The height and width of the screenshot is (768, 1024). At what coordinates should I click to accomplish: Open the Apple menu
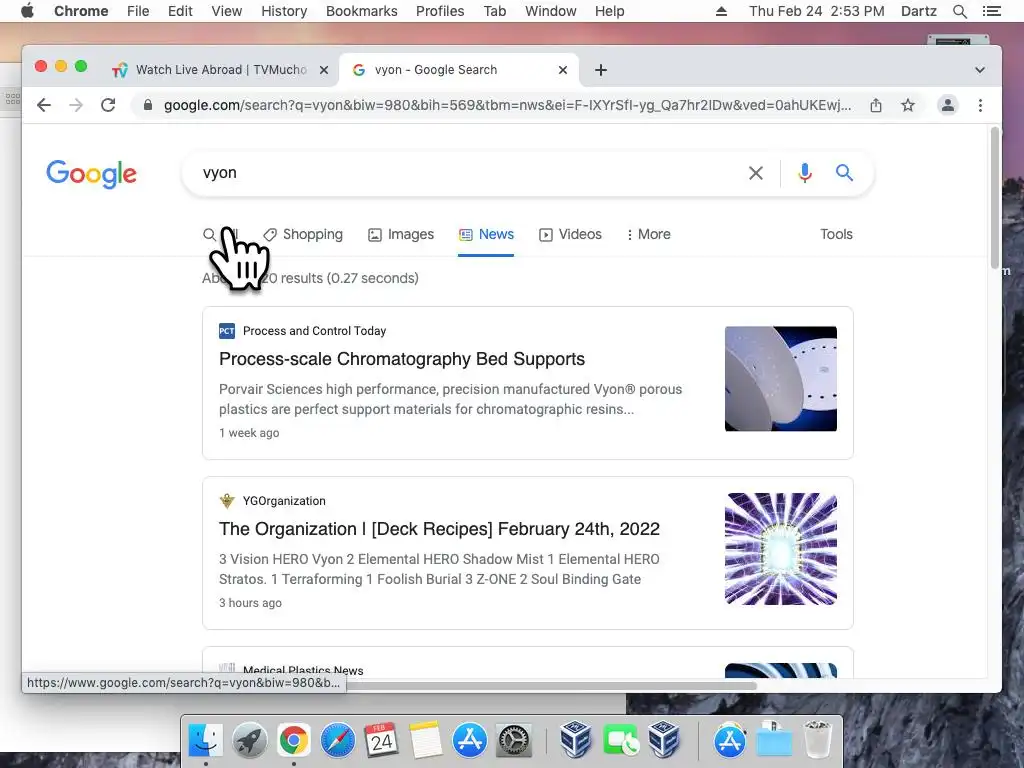(27, 11)
